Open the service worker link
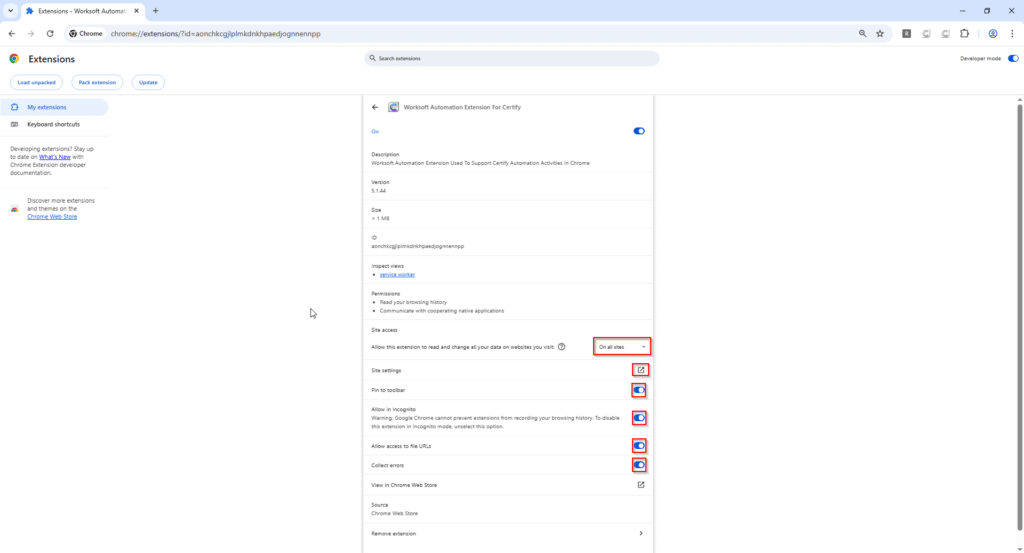This screenshot has height=553, width=1024. click(x=397, y=275)
